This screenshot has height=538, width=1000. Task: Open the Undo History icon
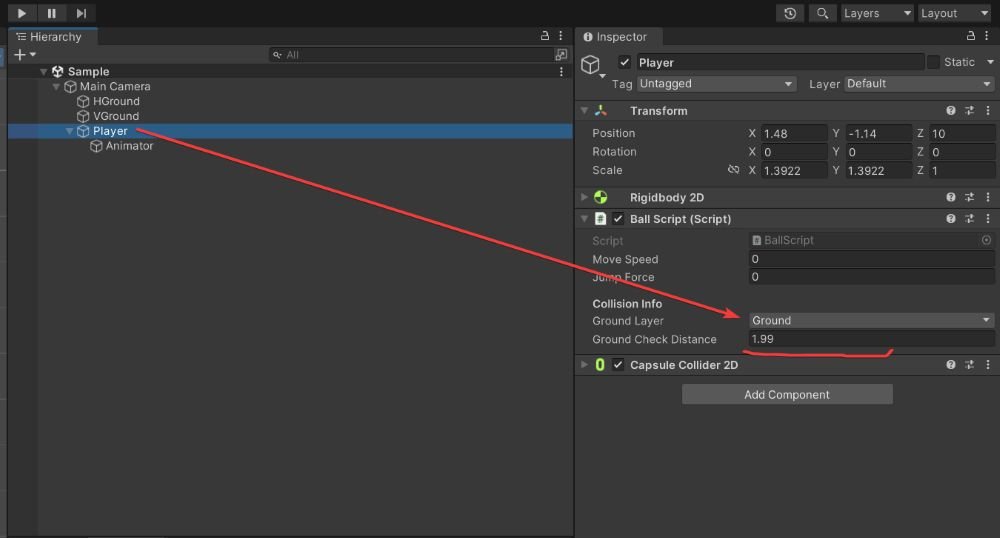[790, 13]
